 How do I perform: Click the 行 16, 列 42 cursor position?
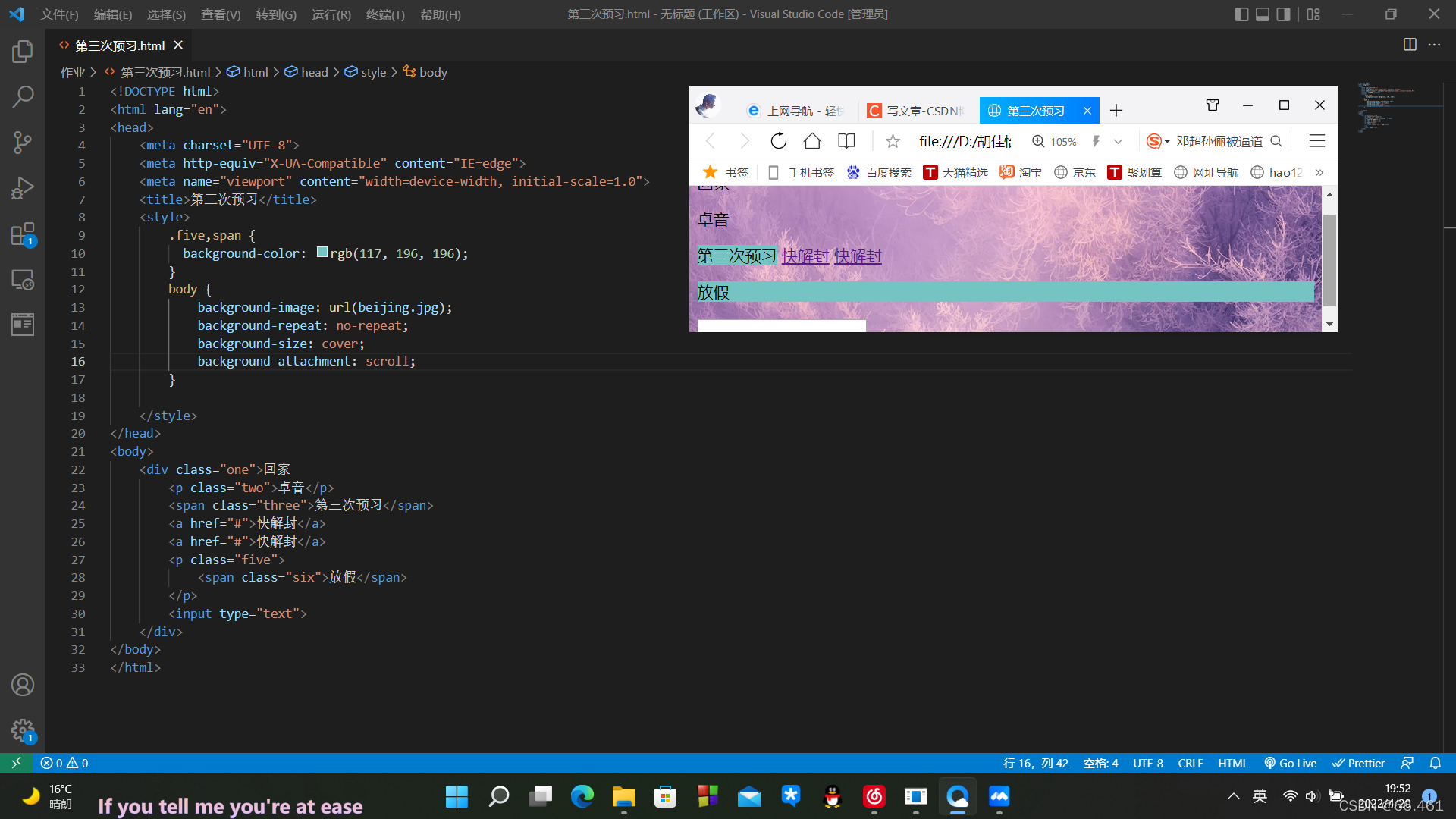tap(1035, 763)
